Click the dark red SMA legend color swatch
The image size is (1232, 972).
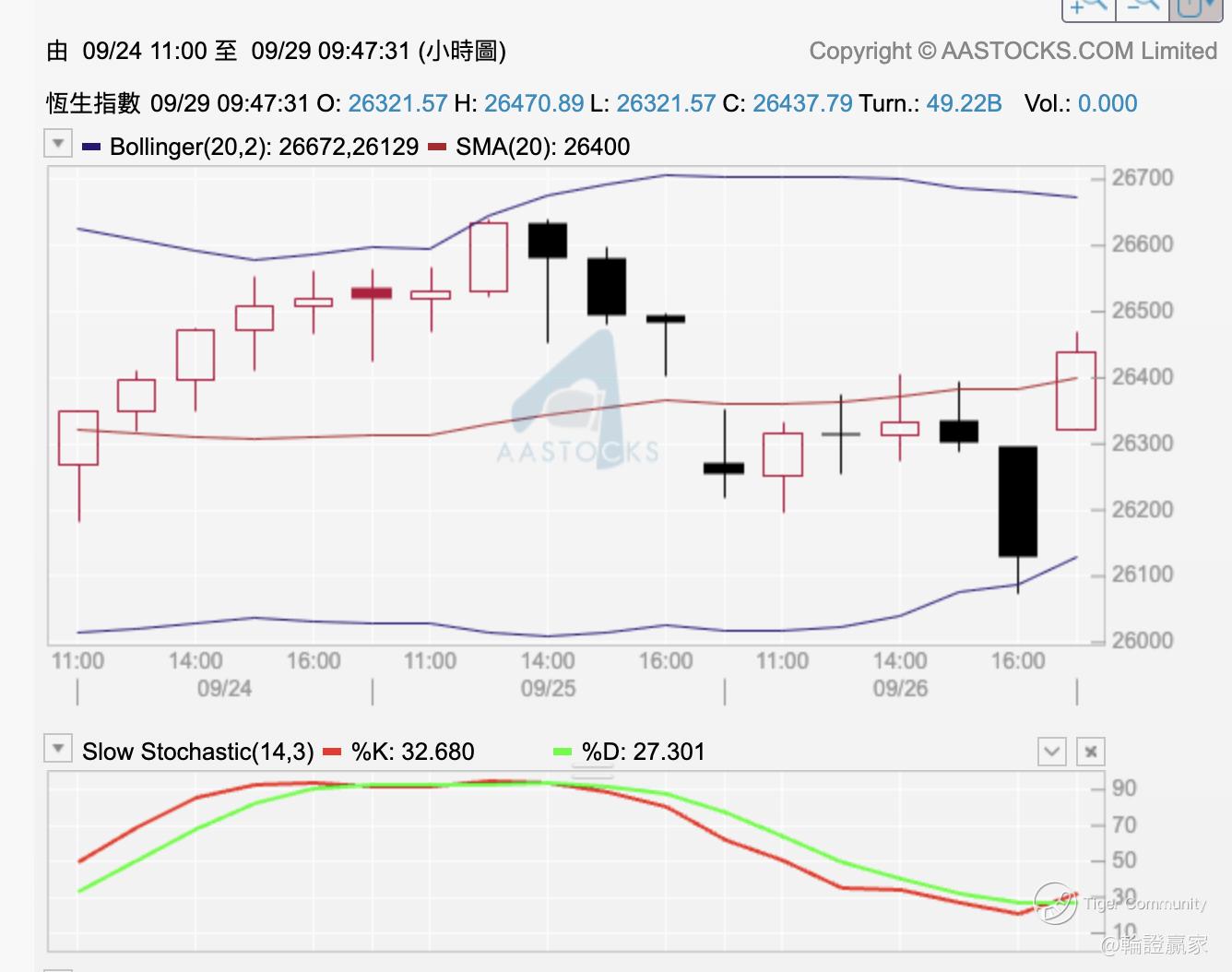click(438, 147)
